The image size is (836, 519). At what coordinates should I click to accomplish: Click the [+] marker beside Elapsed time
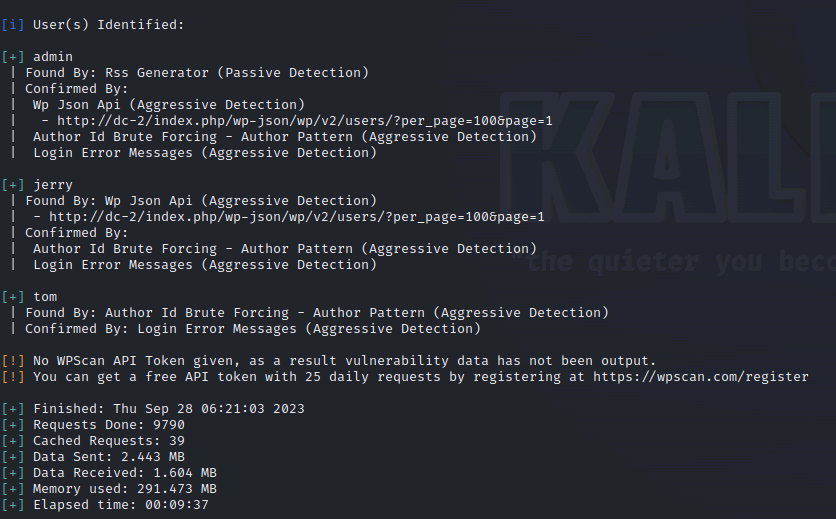click(13, 505)
